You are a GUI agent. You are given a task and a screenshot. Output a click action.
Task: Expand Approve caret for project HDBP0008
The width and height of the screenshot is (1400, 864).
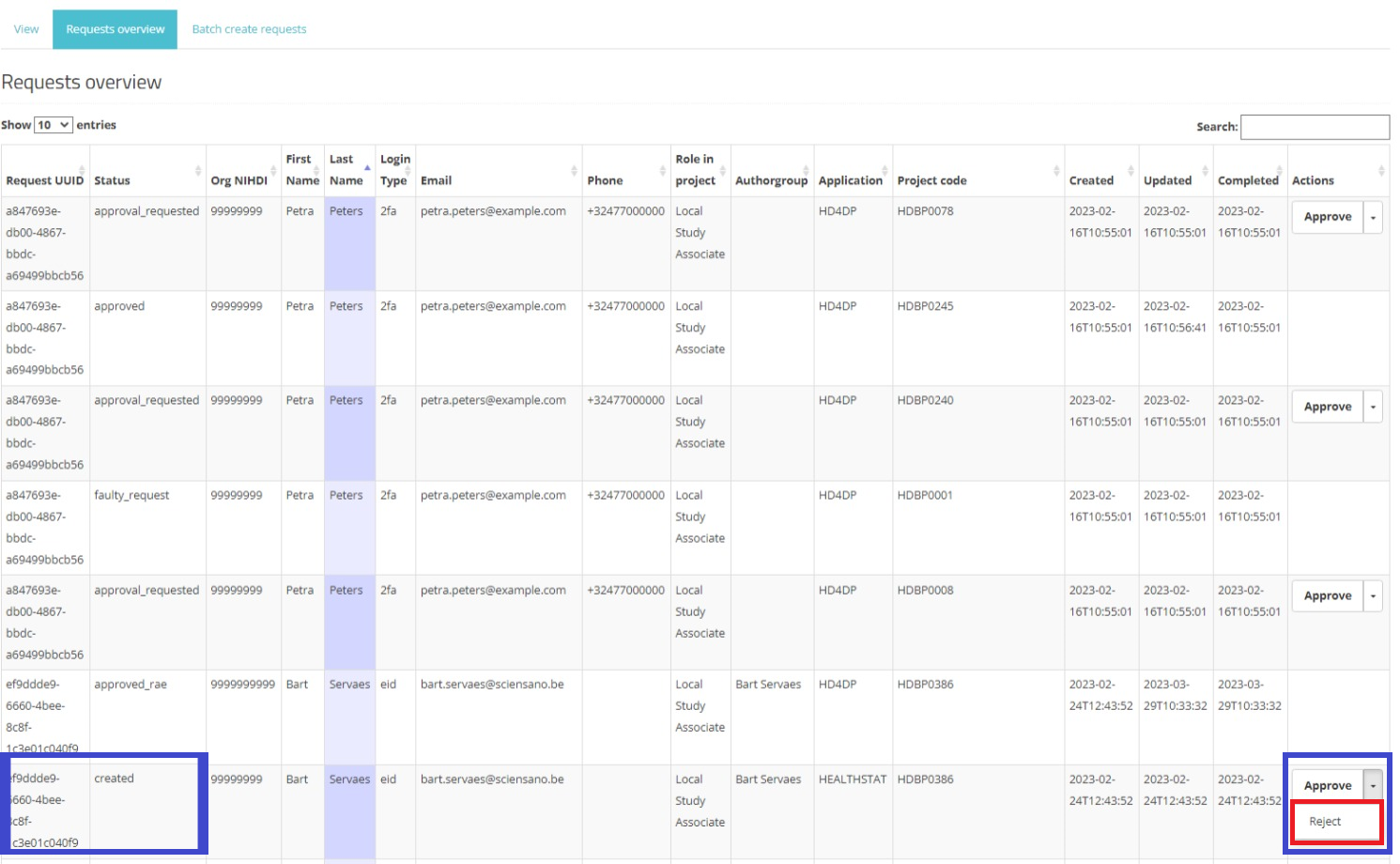coord(1373,596)
